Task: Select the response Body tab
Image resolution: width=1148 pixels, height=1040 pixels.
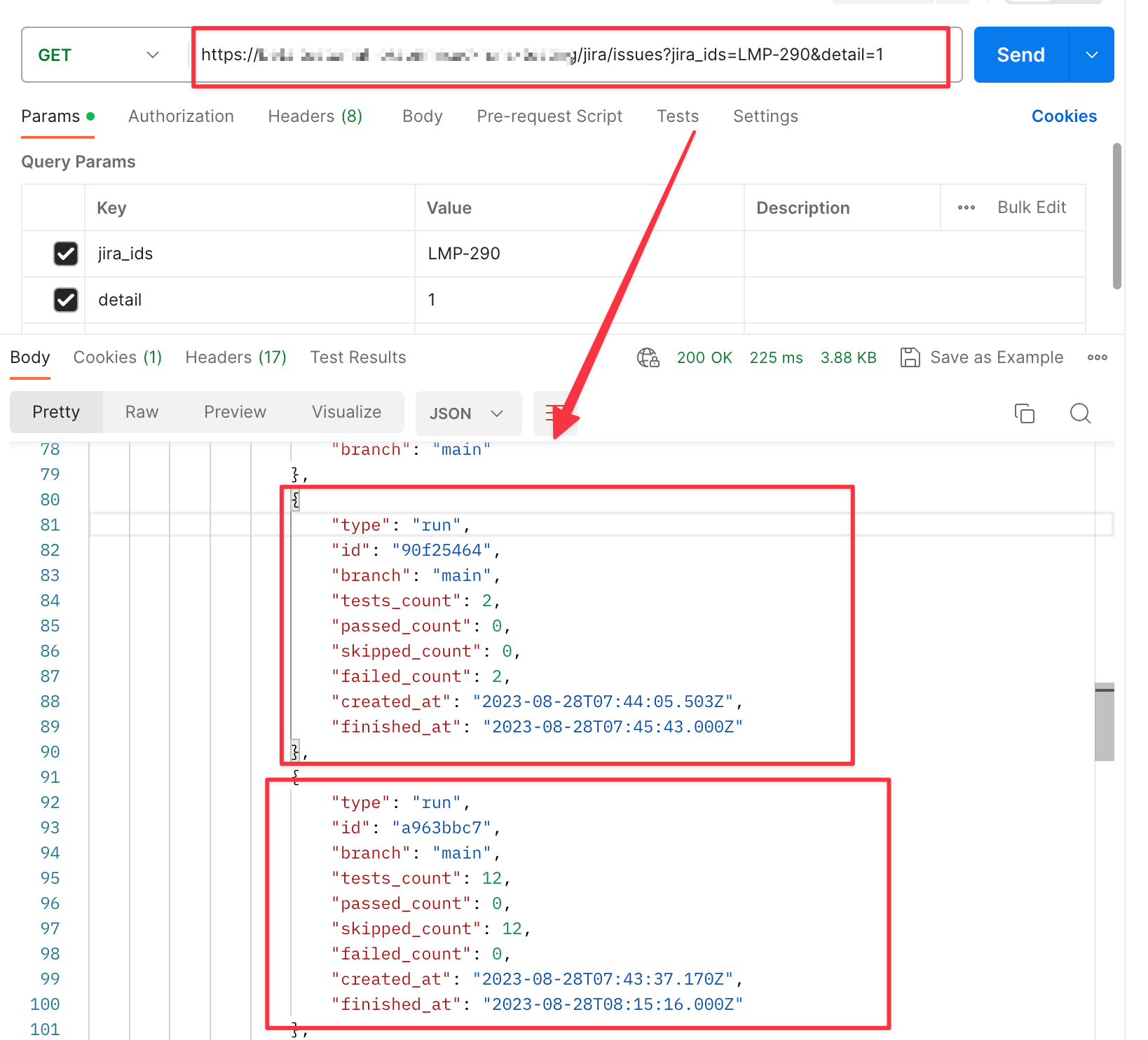Action: click(30, 357)
